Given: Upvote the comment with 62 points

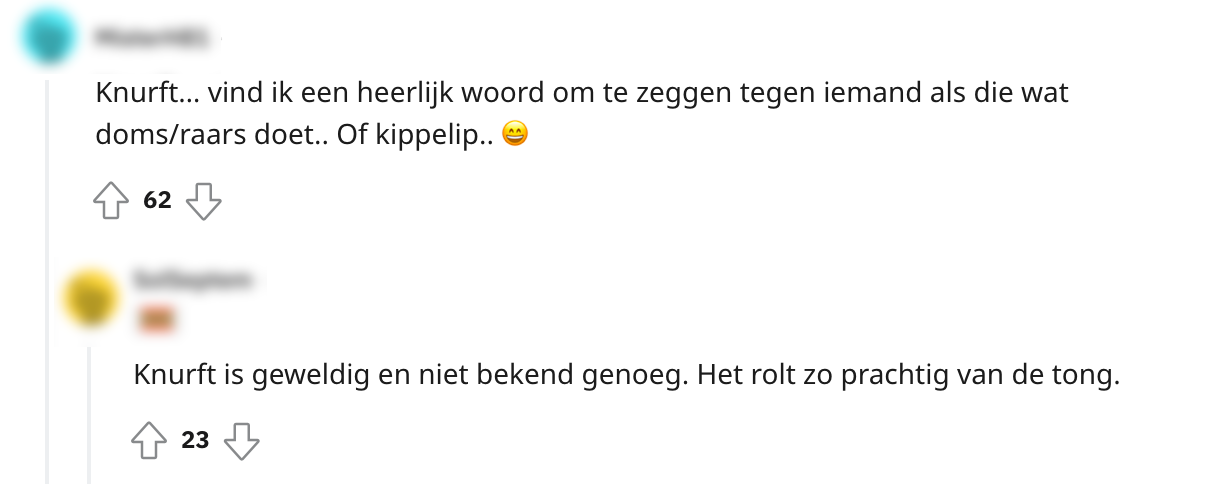Looking at the screenshot, I should (111, 200).
